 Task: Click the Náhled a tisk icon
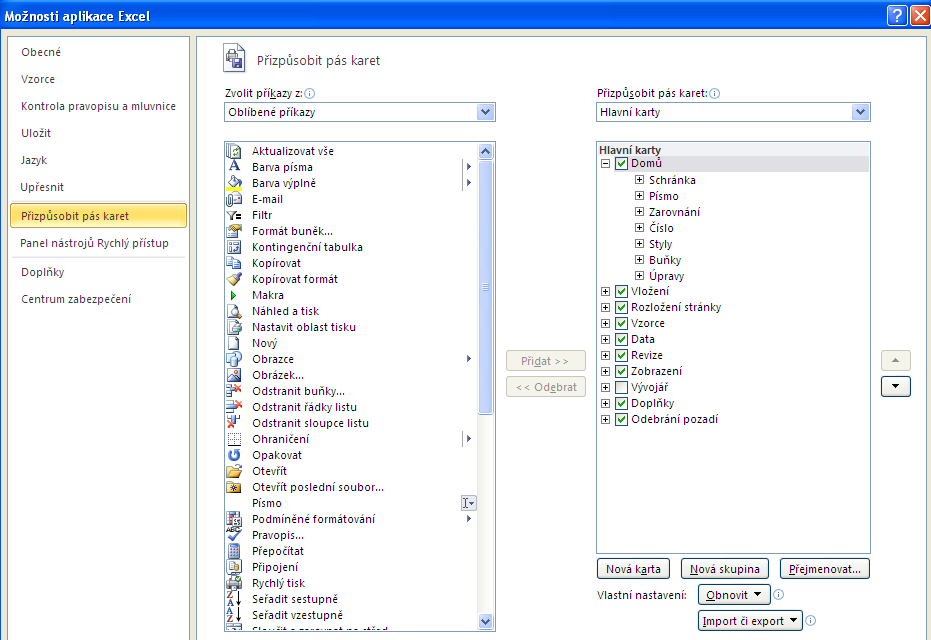point(234,311)
